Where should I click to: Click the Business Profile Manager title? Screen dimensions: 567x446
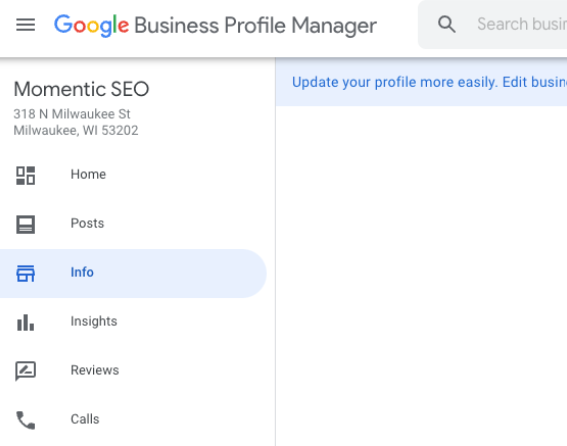click(255, 25)
